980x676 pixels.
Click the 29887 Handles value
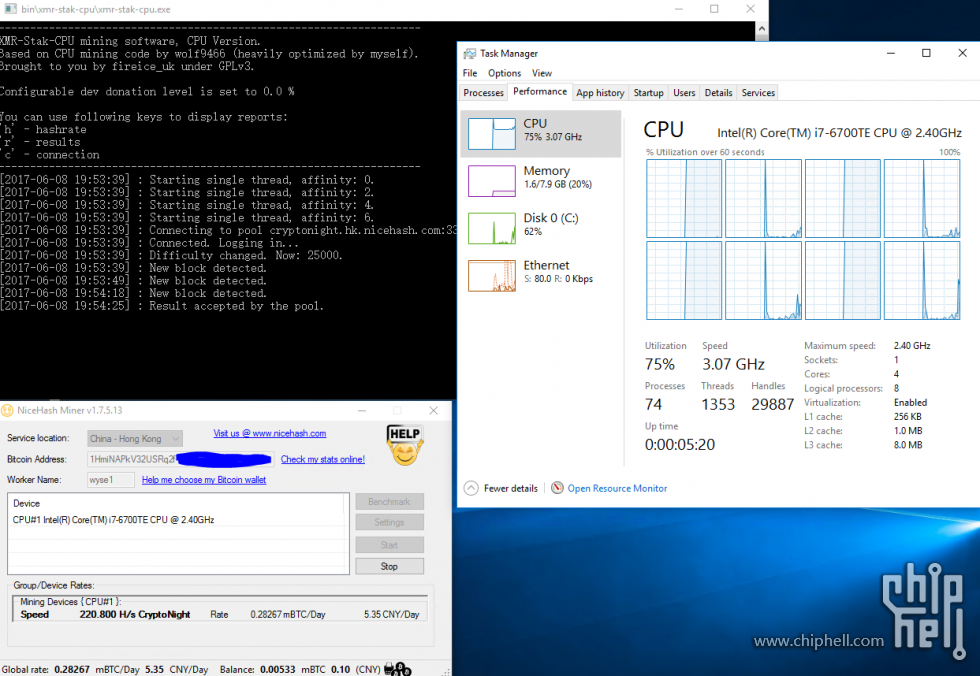coord(772,404)
